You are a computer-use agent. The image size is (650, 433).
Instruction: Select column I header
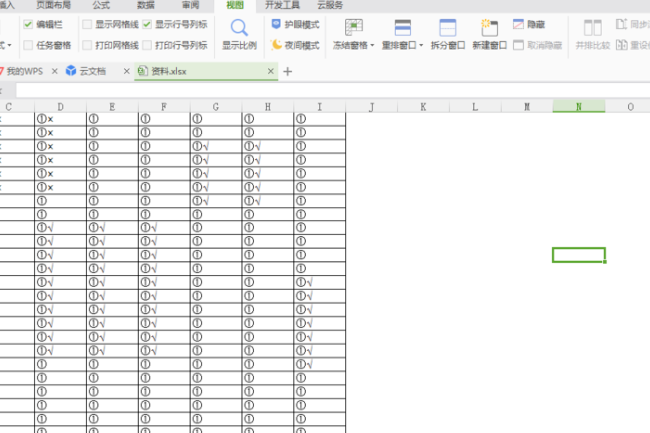[320, 107]
